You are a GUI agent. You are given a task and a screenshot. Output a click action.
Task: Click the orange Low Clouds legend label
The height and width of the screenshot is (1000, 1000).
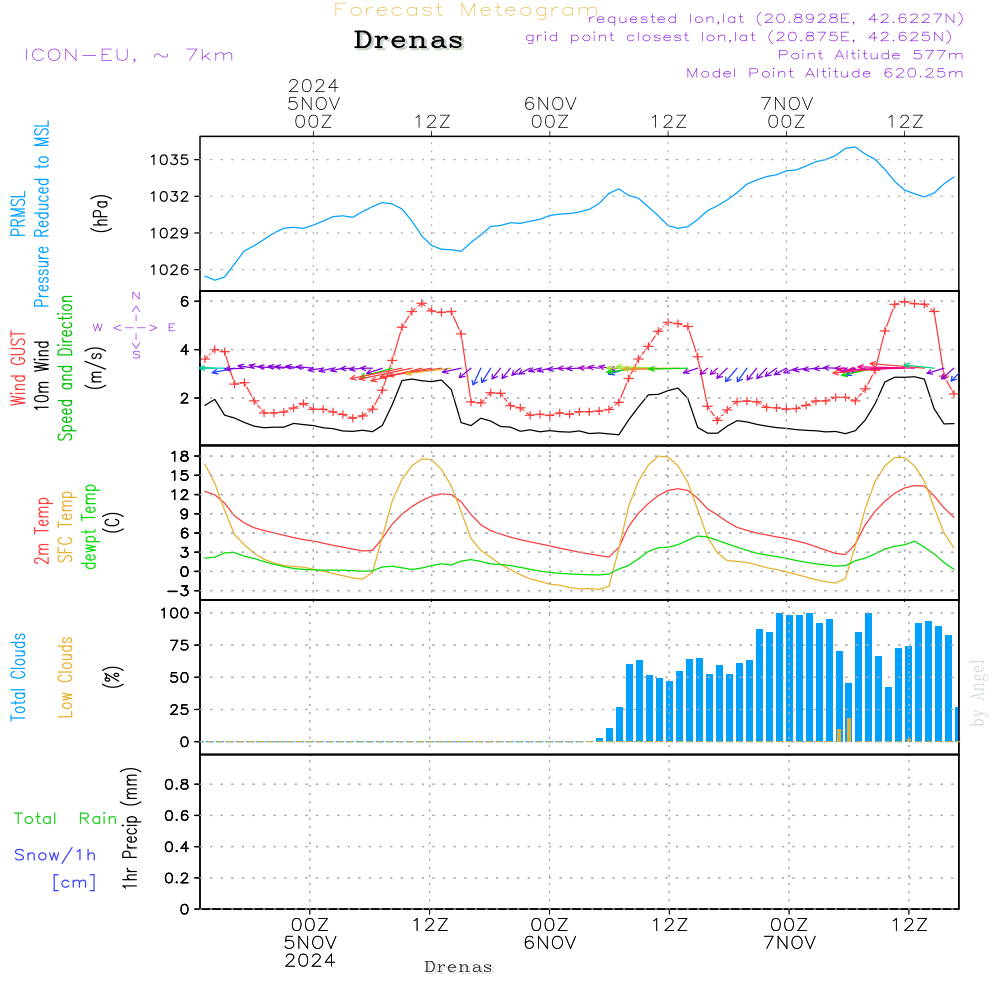(66, 677)
